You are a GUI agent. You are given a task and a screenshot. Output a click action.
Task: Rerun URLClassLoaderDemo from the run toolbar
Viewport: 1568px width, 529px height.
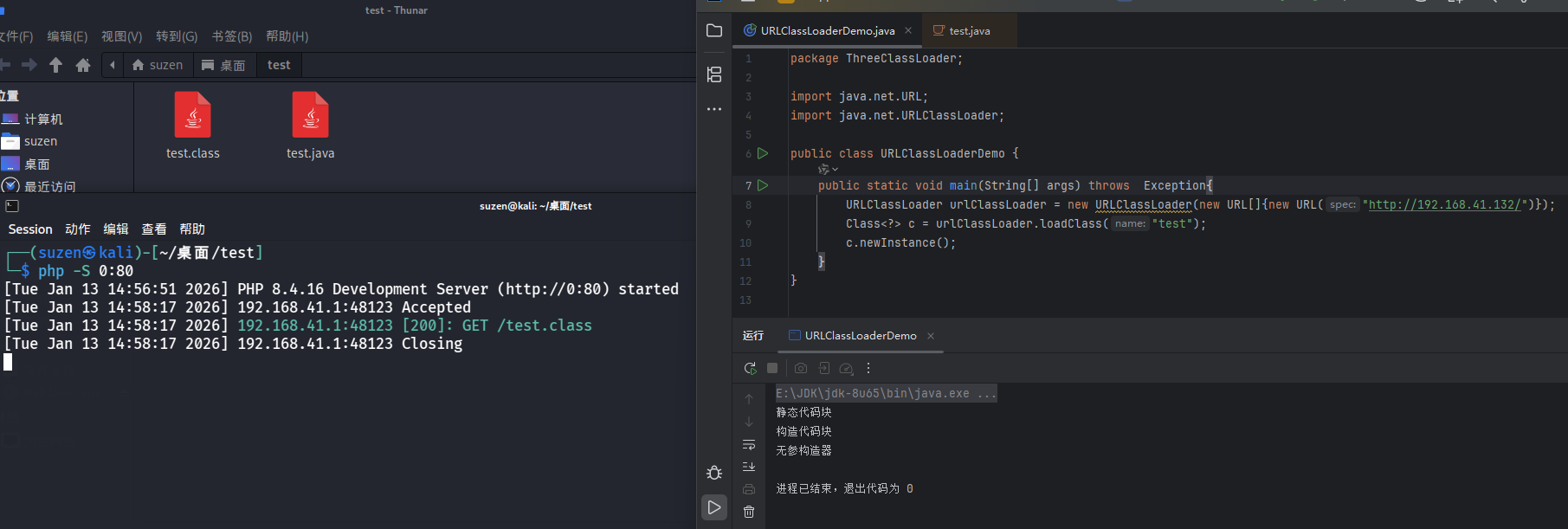(x=750, y=368)
